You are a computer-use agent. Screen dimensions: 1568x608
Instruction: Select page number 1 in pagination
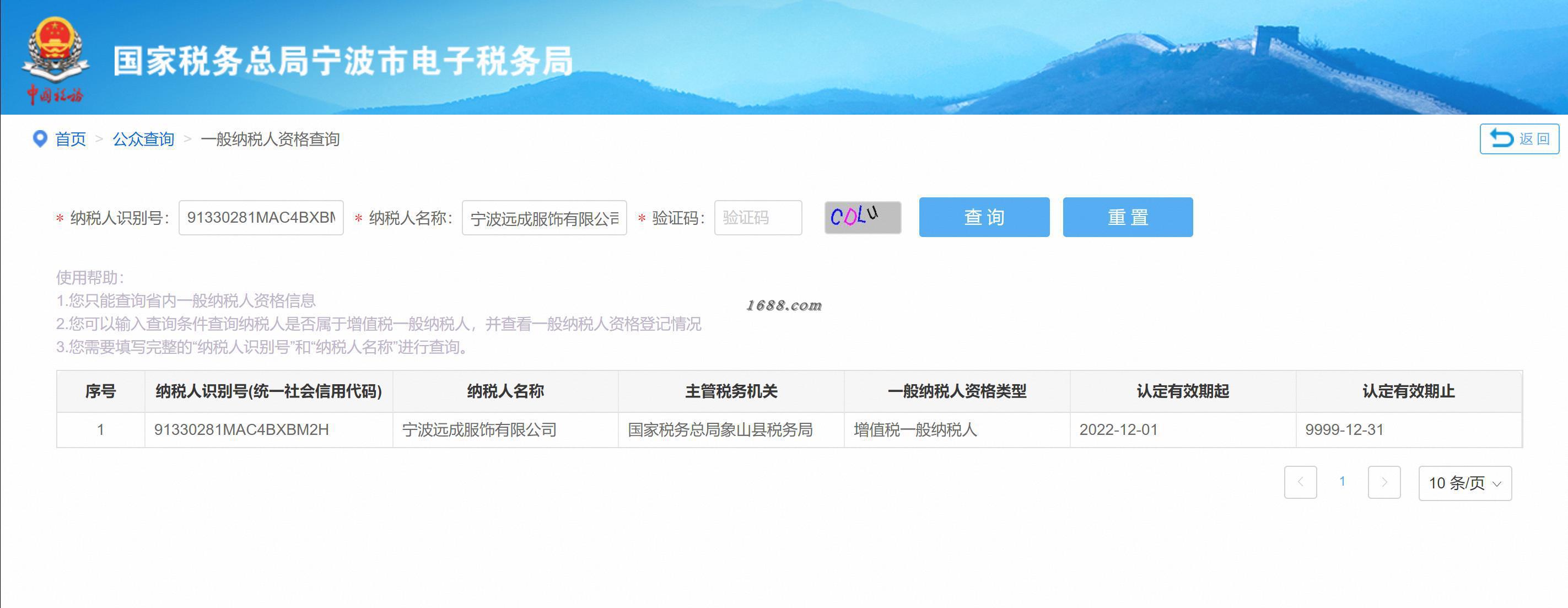1342,482
